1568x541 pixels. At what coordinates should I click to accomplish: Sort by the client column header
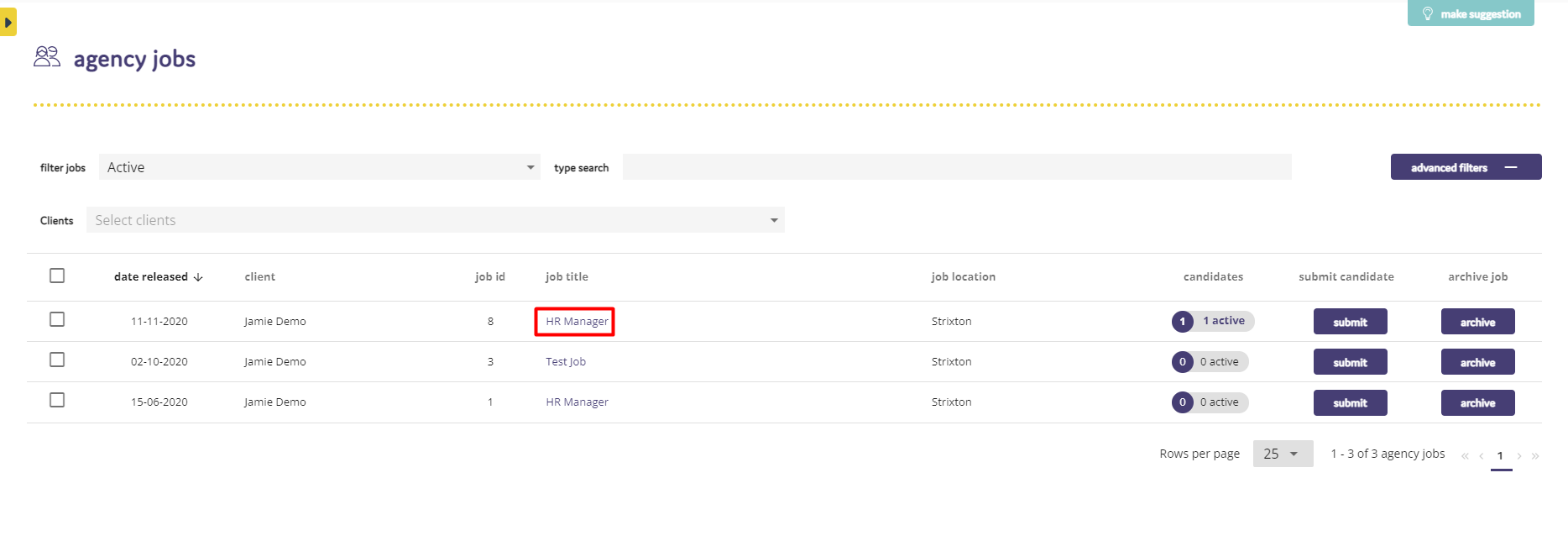[260, 276]
